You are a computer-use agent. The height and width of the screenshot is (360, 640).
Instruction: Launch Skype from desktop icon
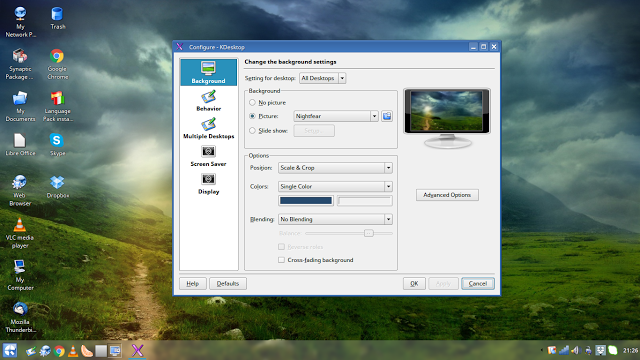tap(57, 144)
